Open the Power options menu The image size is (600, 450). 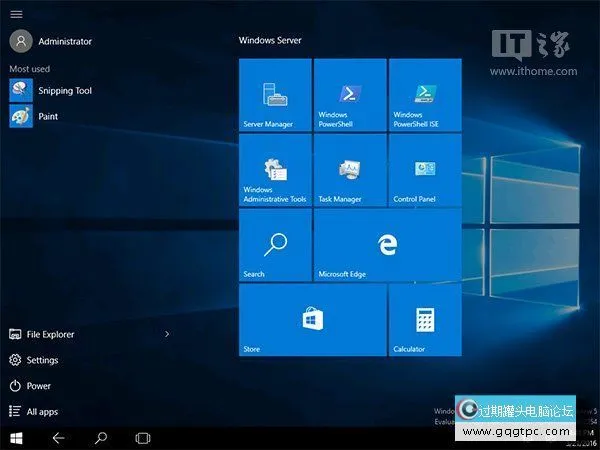pyautogui.click(x=38, y=386)
